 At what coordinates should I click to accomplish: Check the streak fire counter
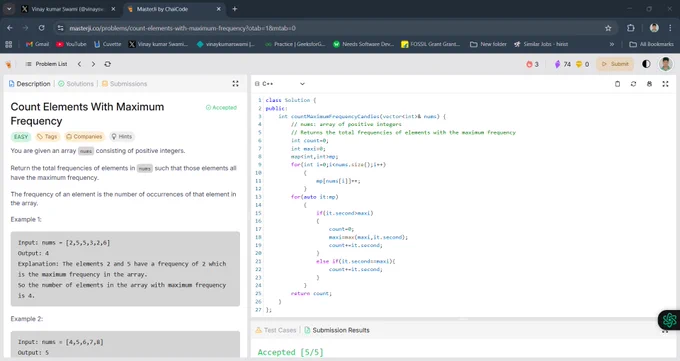tap(533, 64)
